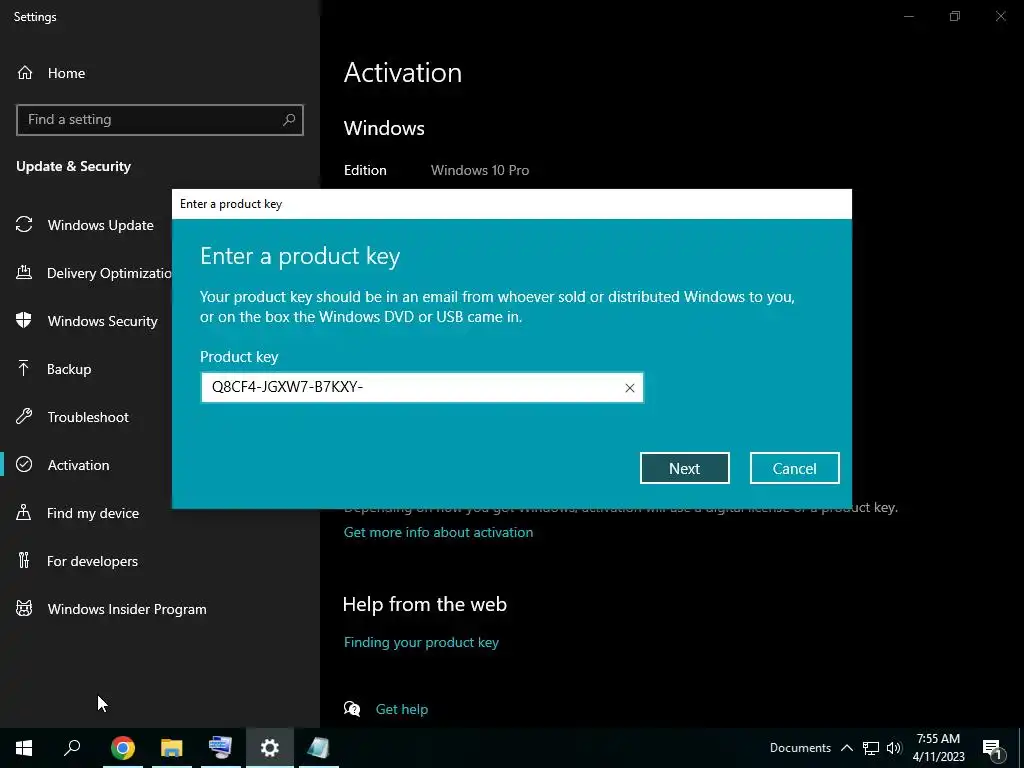Click the Get help chat icon
Image resolution: width=1024 pixels, height=768 pixels.
click(x=352, y=709)
